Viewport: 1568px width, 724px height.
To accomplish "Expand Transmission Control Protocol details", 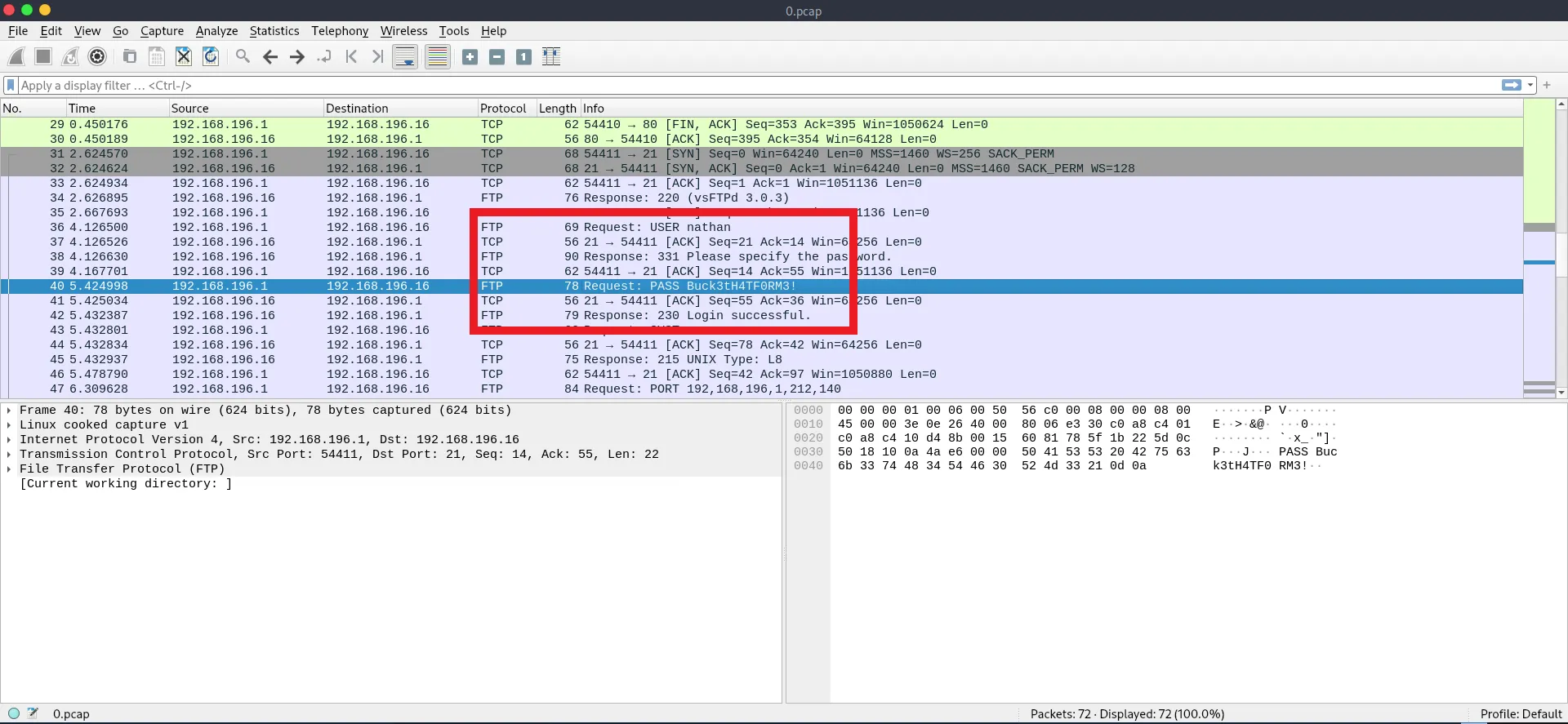I will 9,455.
